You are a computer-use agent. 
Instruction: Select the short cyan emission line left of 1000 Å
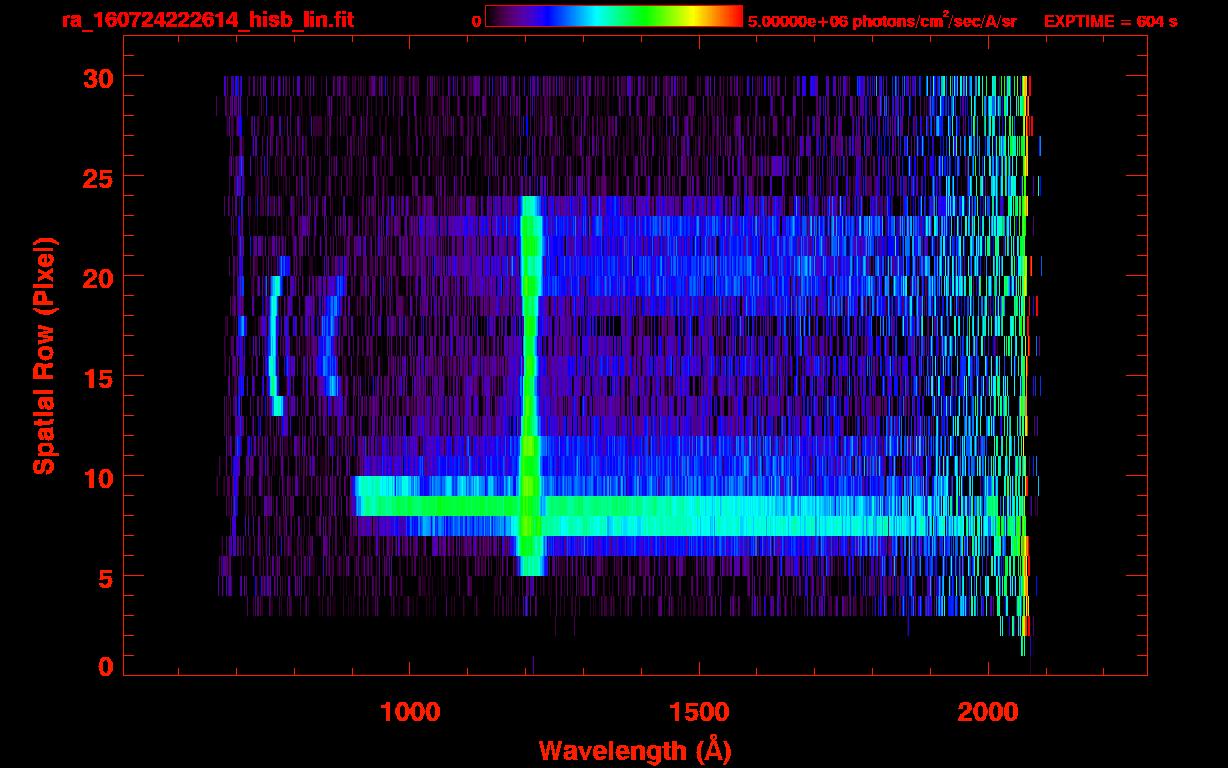coord(274,345)
